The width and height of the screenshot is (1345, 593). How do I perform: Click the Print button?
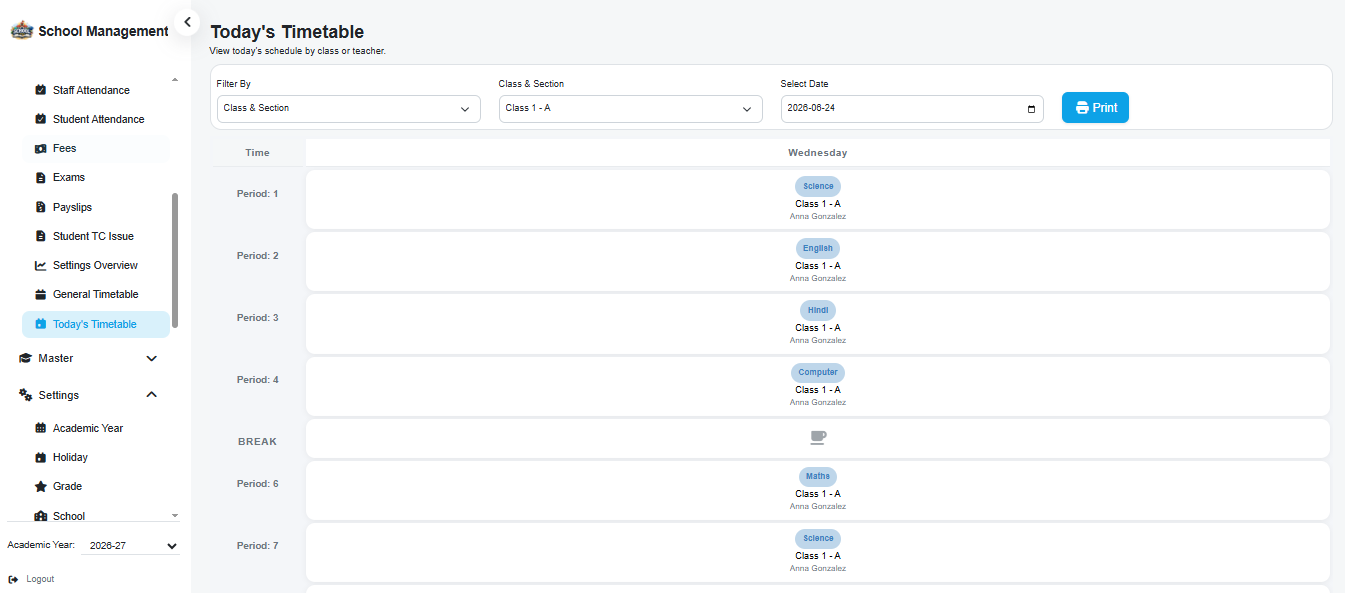(x=1095, y=108)
